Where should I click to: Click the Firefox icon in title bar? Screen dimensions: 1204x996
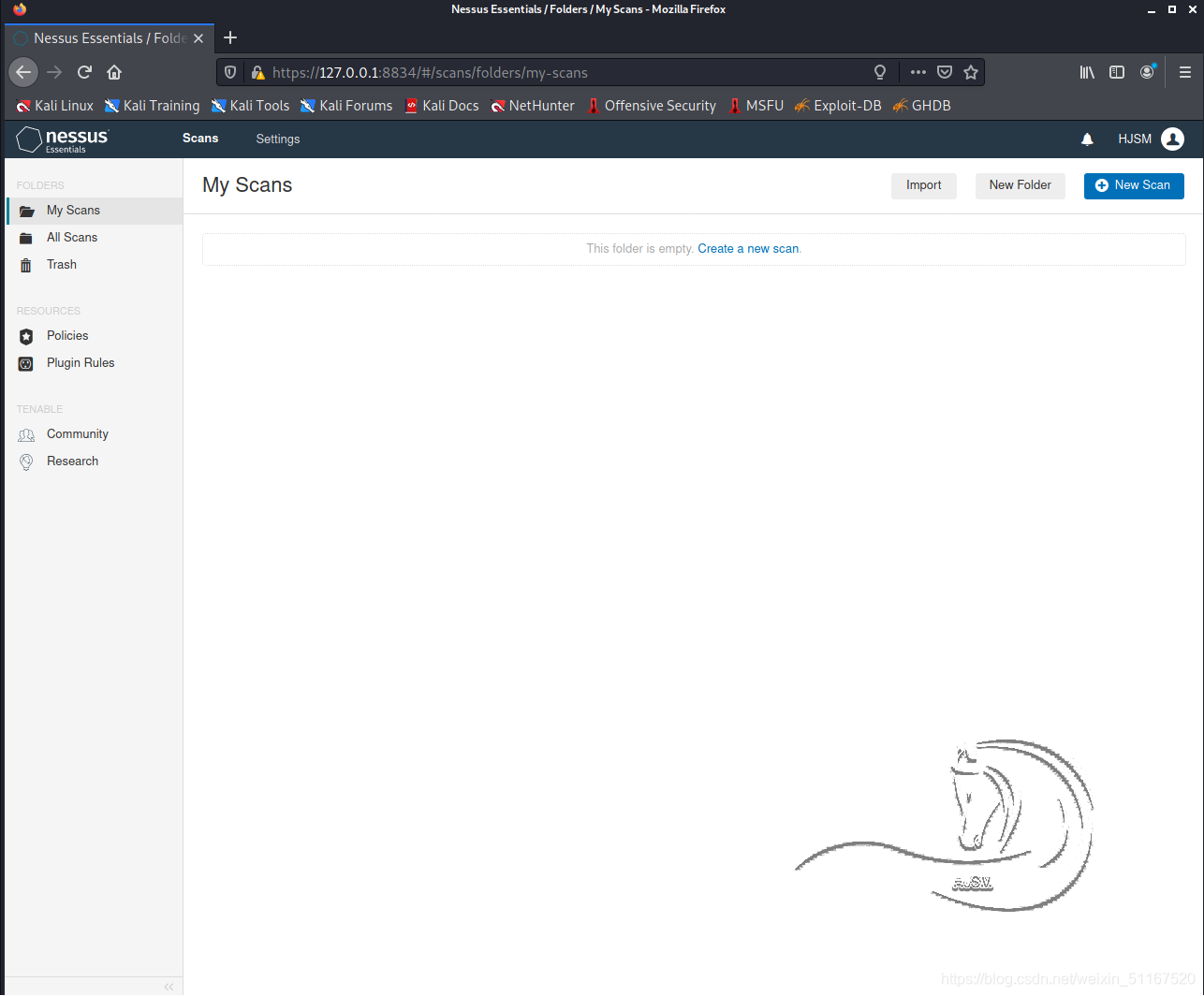pos(20,9)
